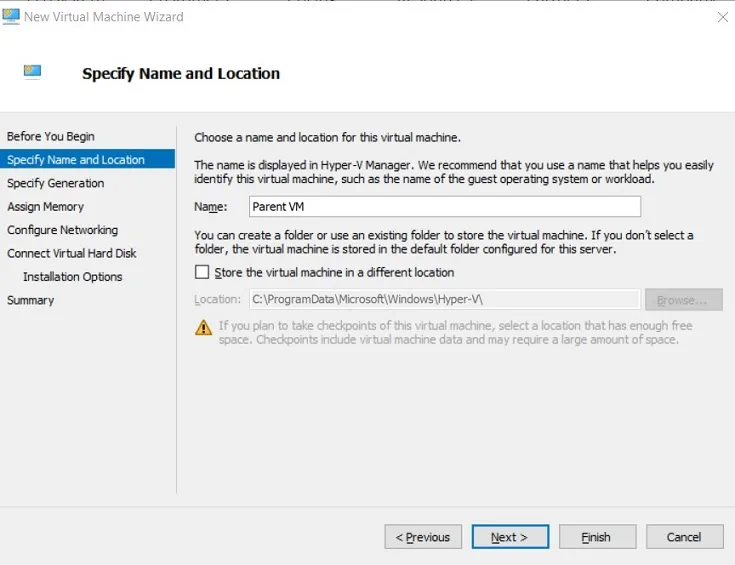Select the Specify Name and Location step
Viewport: 735px width, 565px height.
[76, 160]
